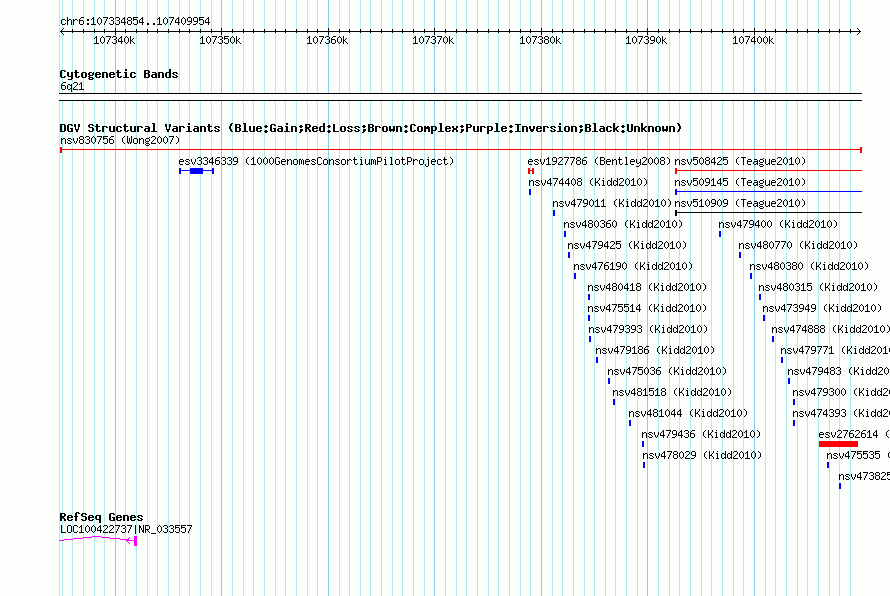Click the DGV Structural Variants track title
Screen dimensions: 890x596
370,128
